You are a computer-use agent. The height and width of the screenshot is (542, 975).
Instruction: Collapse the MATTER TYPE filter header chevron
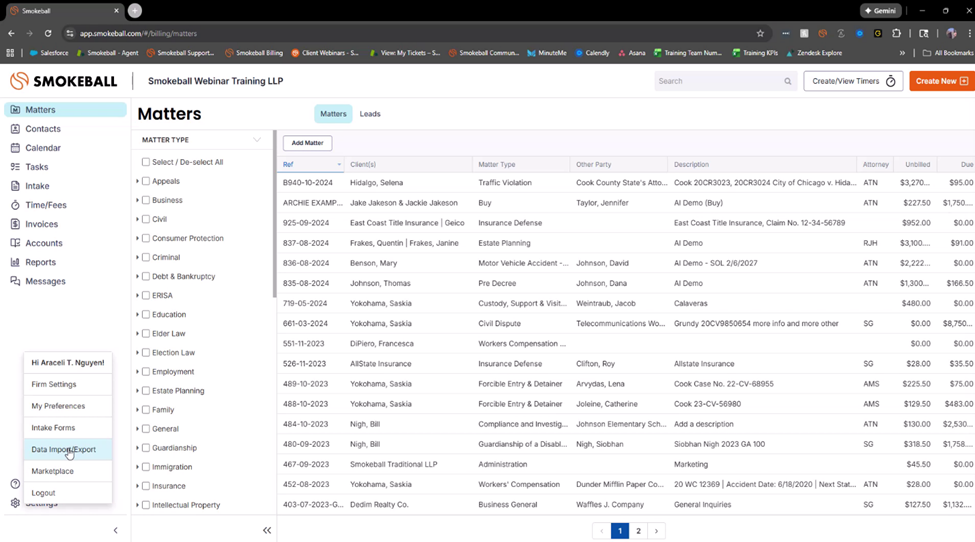[257, 140]
